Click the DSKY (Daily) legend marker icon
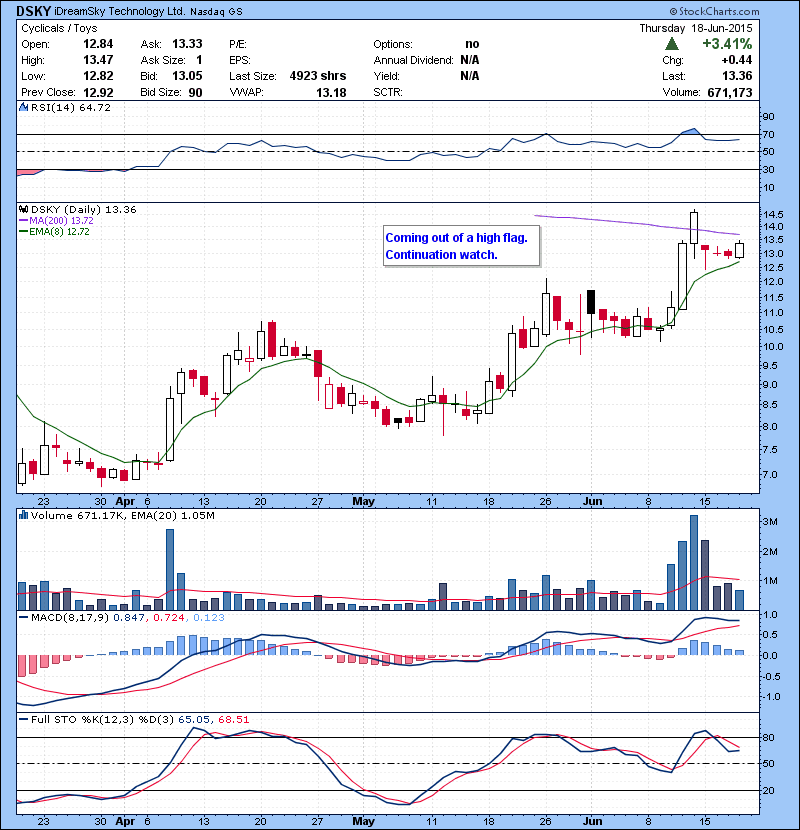The height and width of the screenshot is (830, 800). (25, 208)
